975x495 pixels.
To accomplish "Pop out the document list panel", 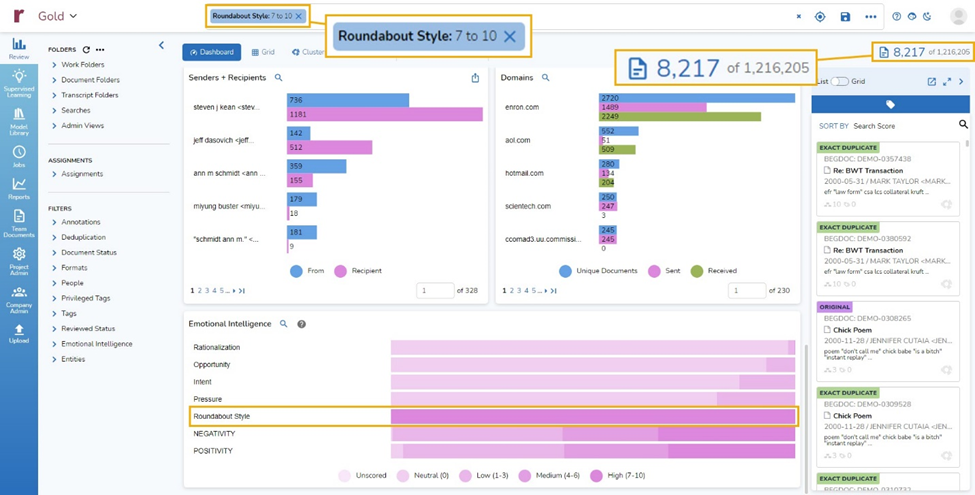I will [x=931, y=81].
